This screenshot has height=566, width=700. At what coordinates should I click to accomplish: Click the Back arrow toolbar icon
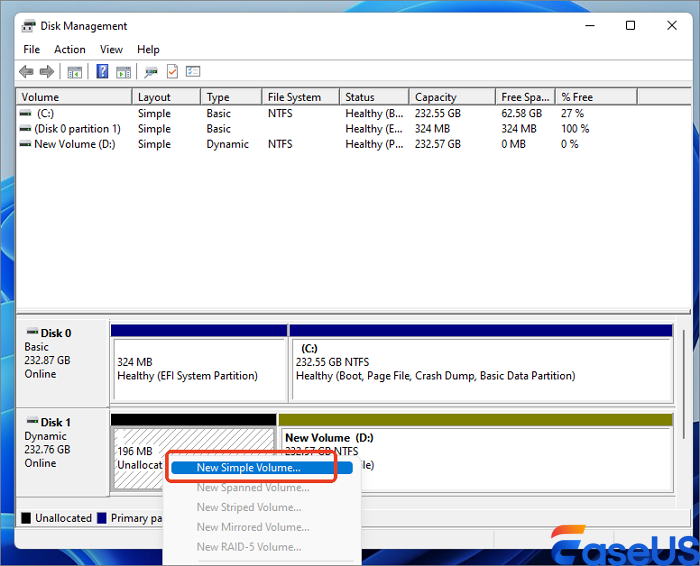[26, 71]
